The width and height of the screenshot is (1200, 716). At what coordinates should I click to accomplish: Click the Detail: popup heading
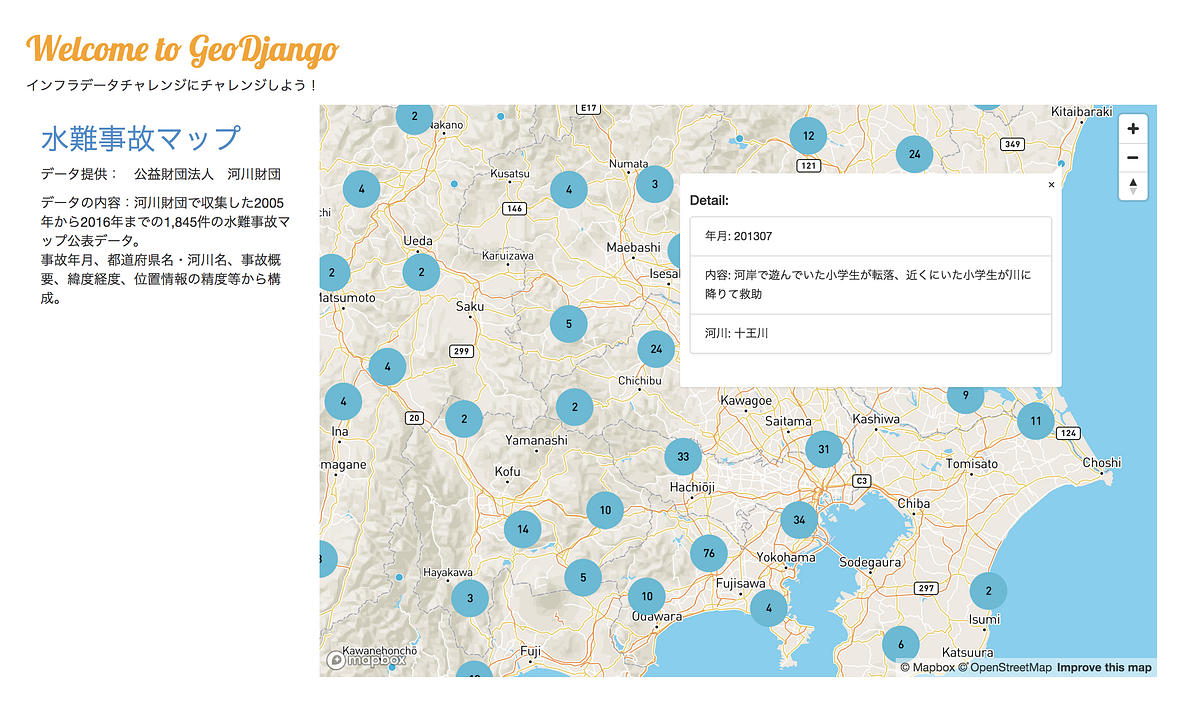710,201
